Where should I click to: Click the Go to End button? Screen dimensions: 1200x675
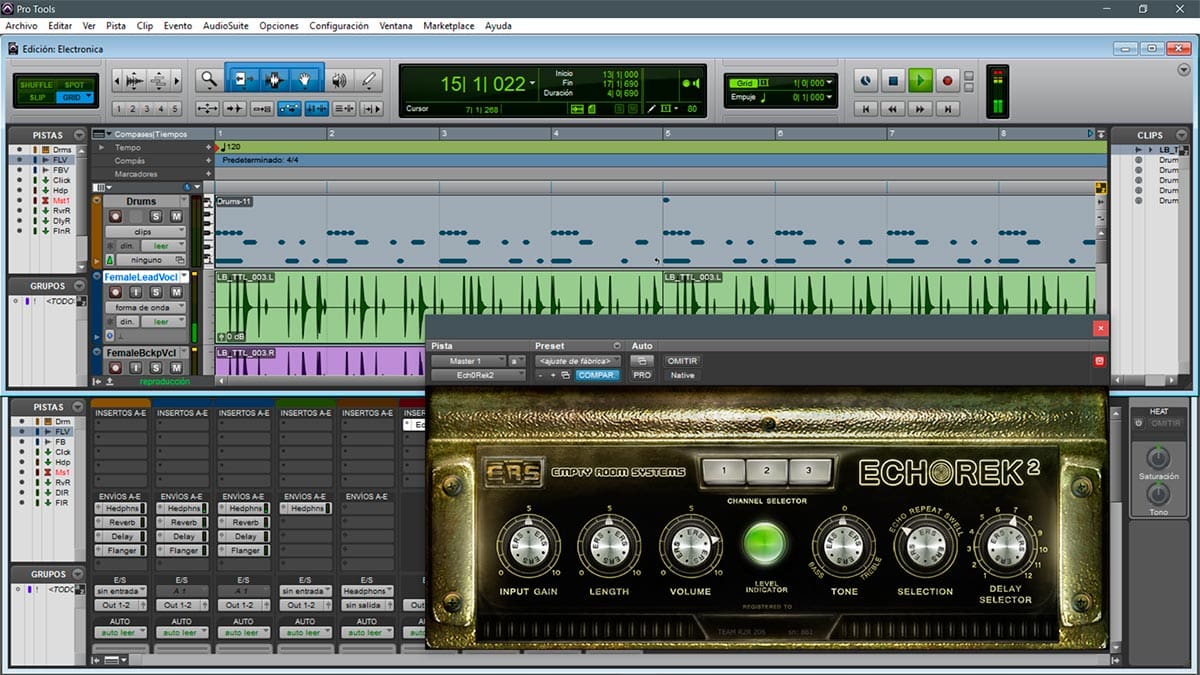point(947,108)
